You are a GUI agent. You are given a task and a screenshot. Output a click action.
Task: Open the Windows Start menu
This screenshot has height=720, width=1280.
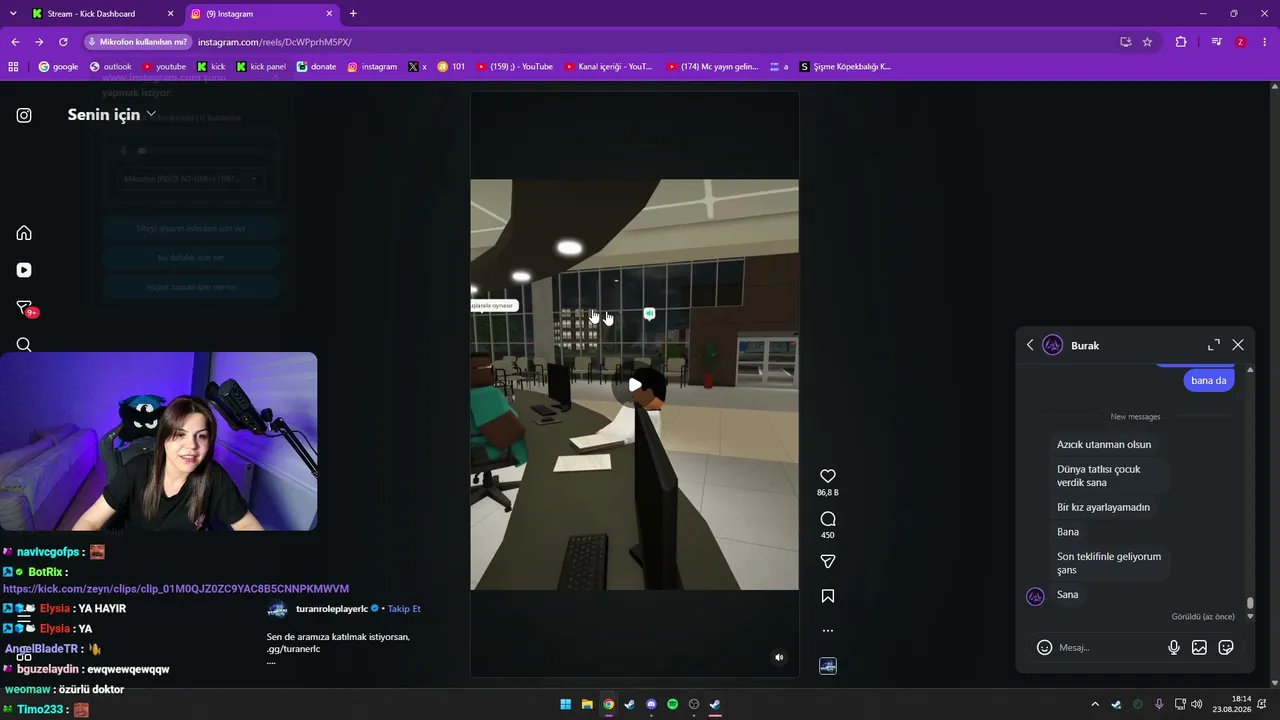point(566,704)
